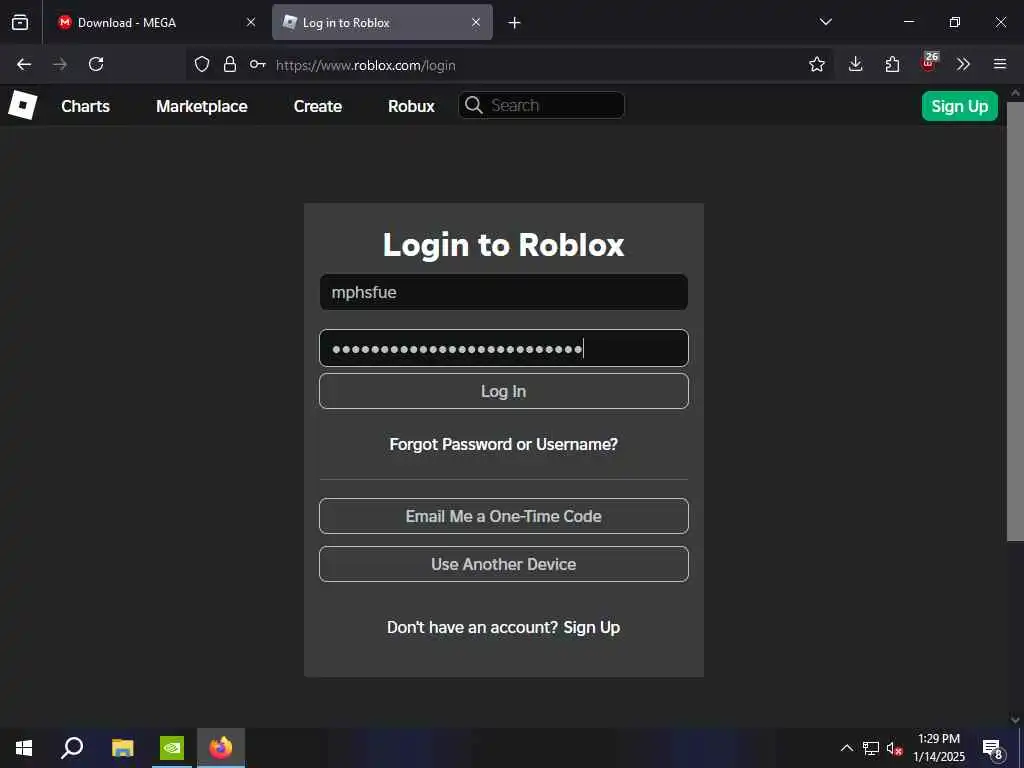Image resolution: width=1024 pixels, height=768 pixels.
Task: Open a new tab with plus button
Action: (x=515, y=23)
